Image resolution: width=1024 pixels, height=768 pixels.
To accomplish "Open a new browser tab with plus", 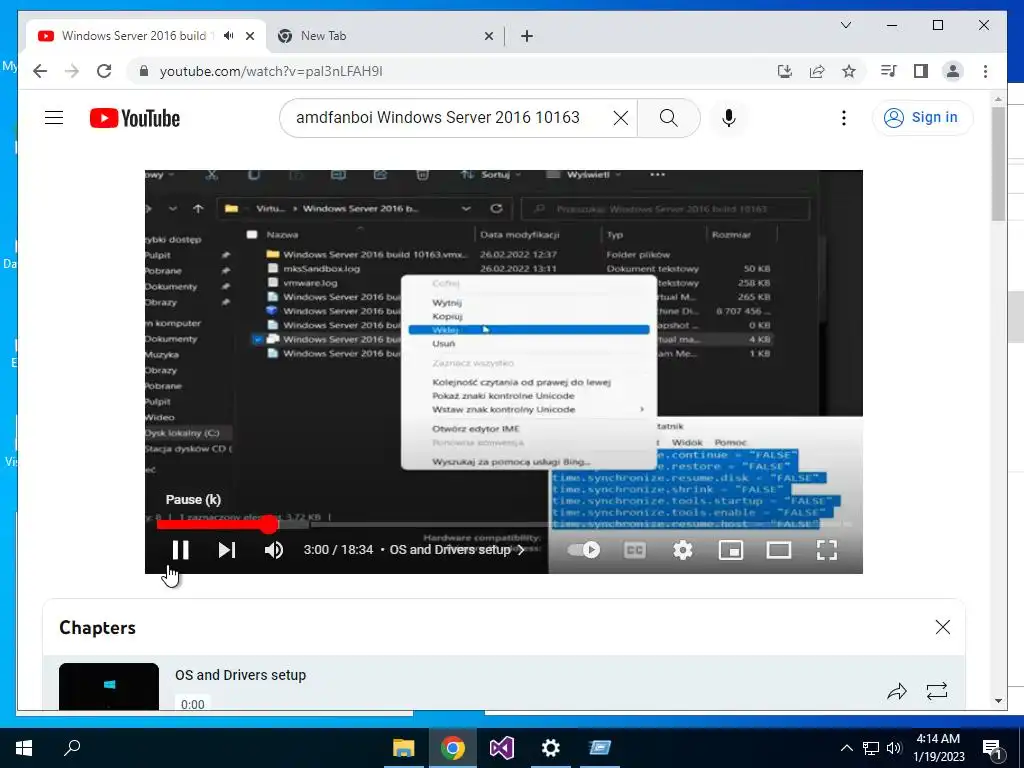I will tap(526, 36).
